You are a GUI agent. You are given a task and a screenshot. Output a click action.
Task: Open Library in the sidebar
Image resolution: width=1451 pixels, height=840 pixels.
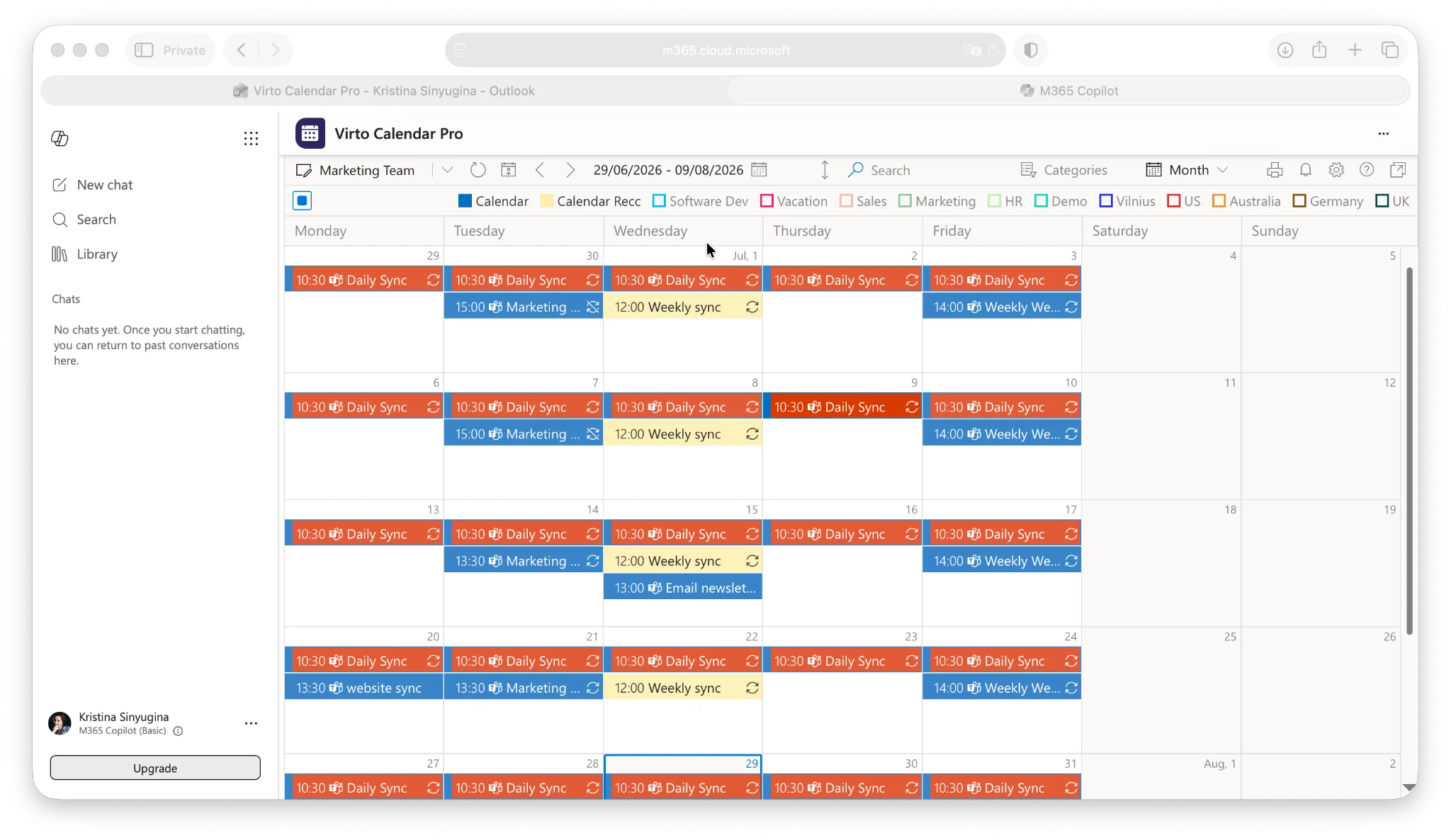pyautogui.click(x=85, y=254)
